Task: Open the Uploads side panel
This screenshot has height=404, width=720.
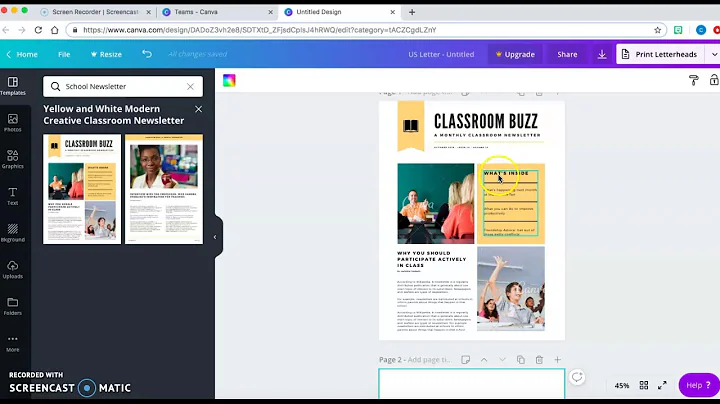Action: pyautogui.click(x=13, y=270)
